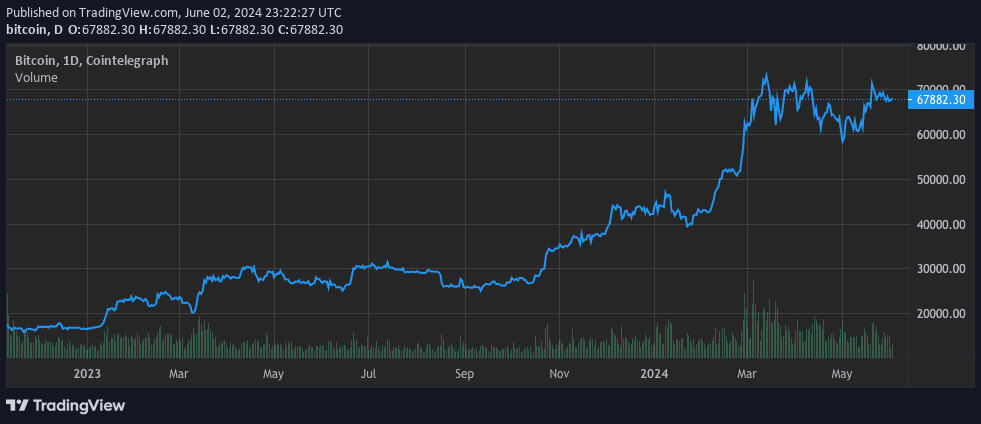Click the chart peak near March 2024
Viewport: 981px width, 424px height.
765,75
